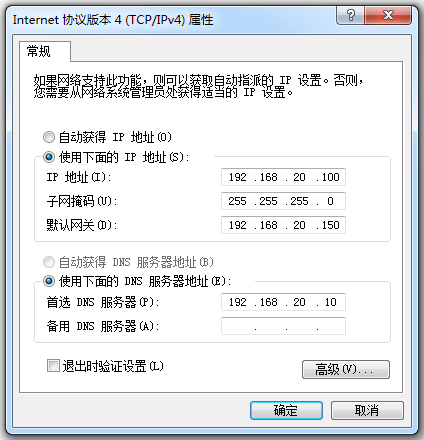Click the 默认网关 input field
Image resolution: width=424 pixels, height=440 pixels.
(283, 225)
